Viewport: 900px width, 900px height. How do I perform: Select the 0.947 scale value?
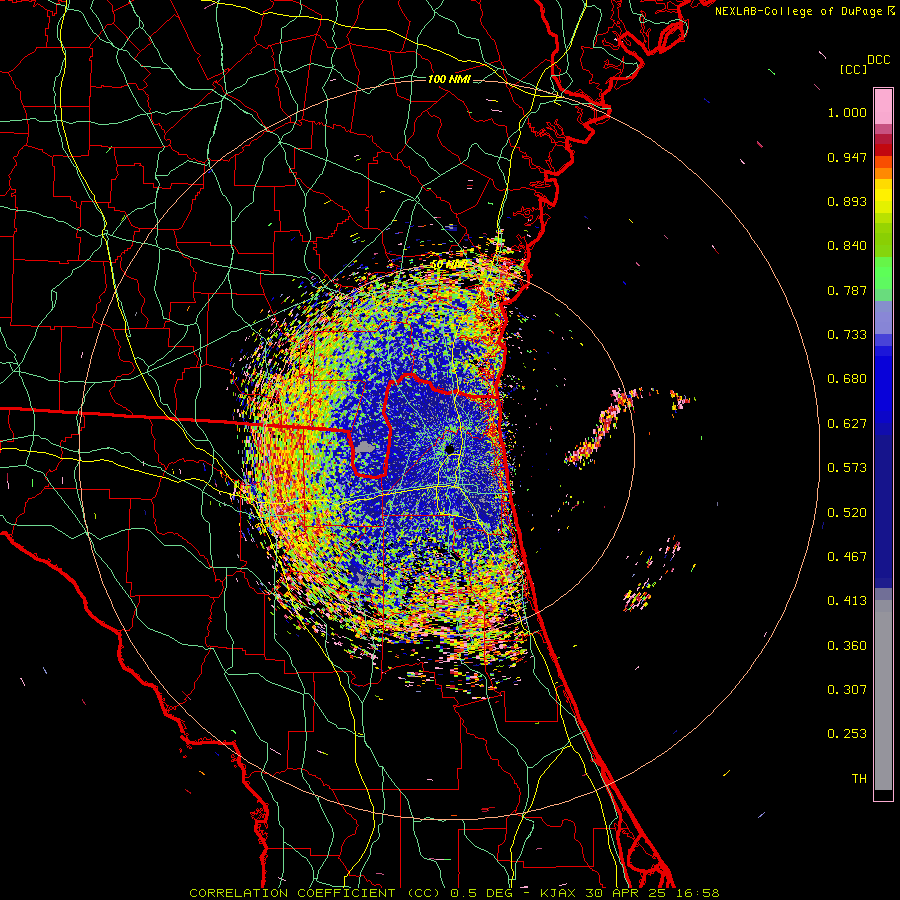[x=847, y=157]
